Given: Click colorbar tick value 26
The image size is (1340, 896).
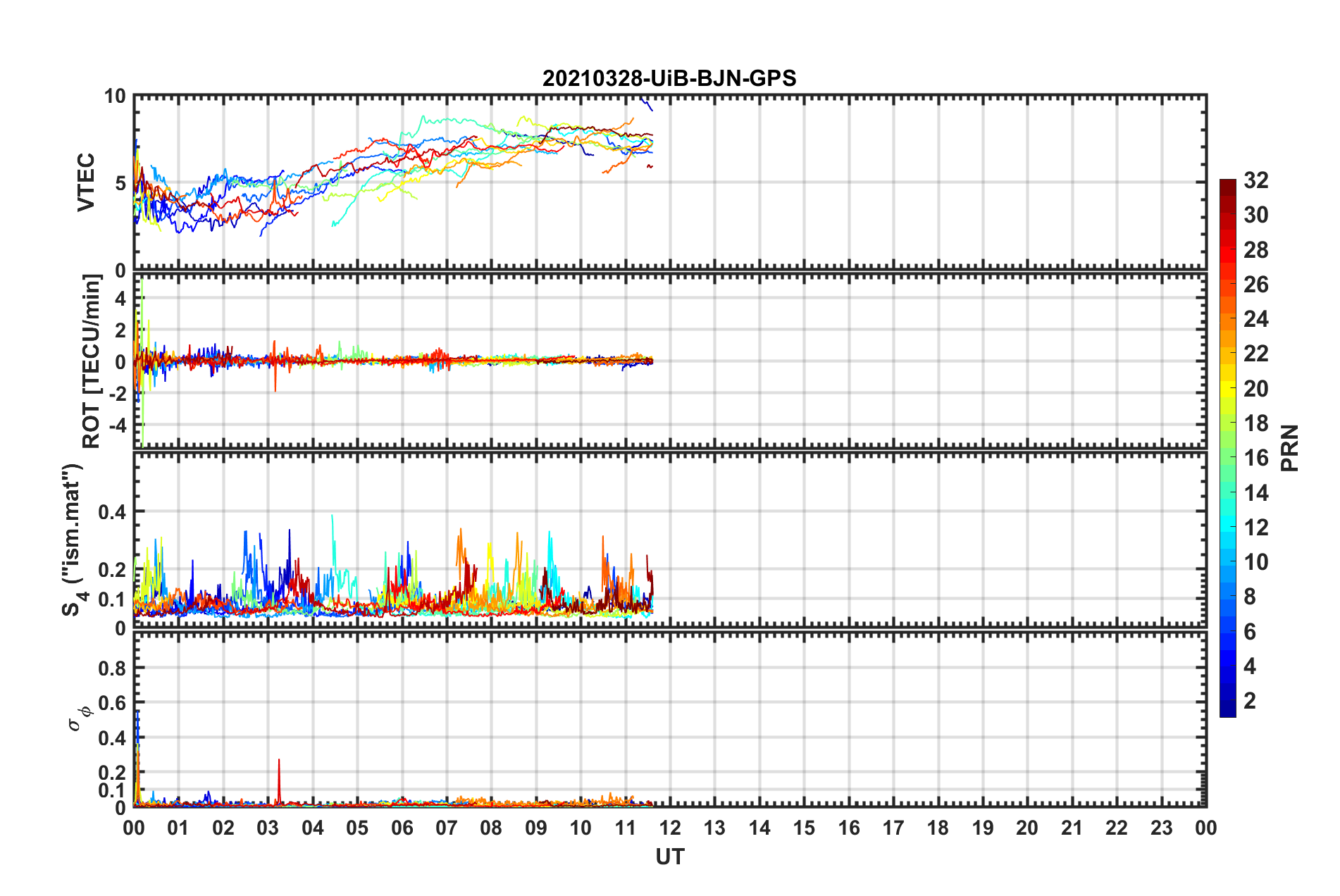Looking at the screenshot, I should pyautogui.click(x=1255, y=285).
